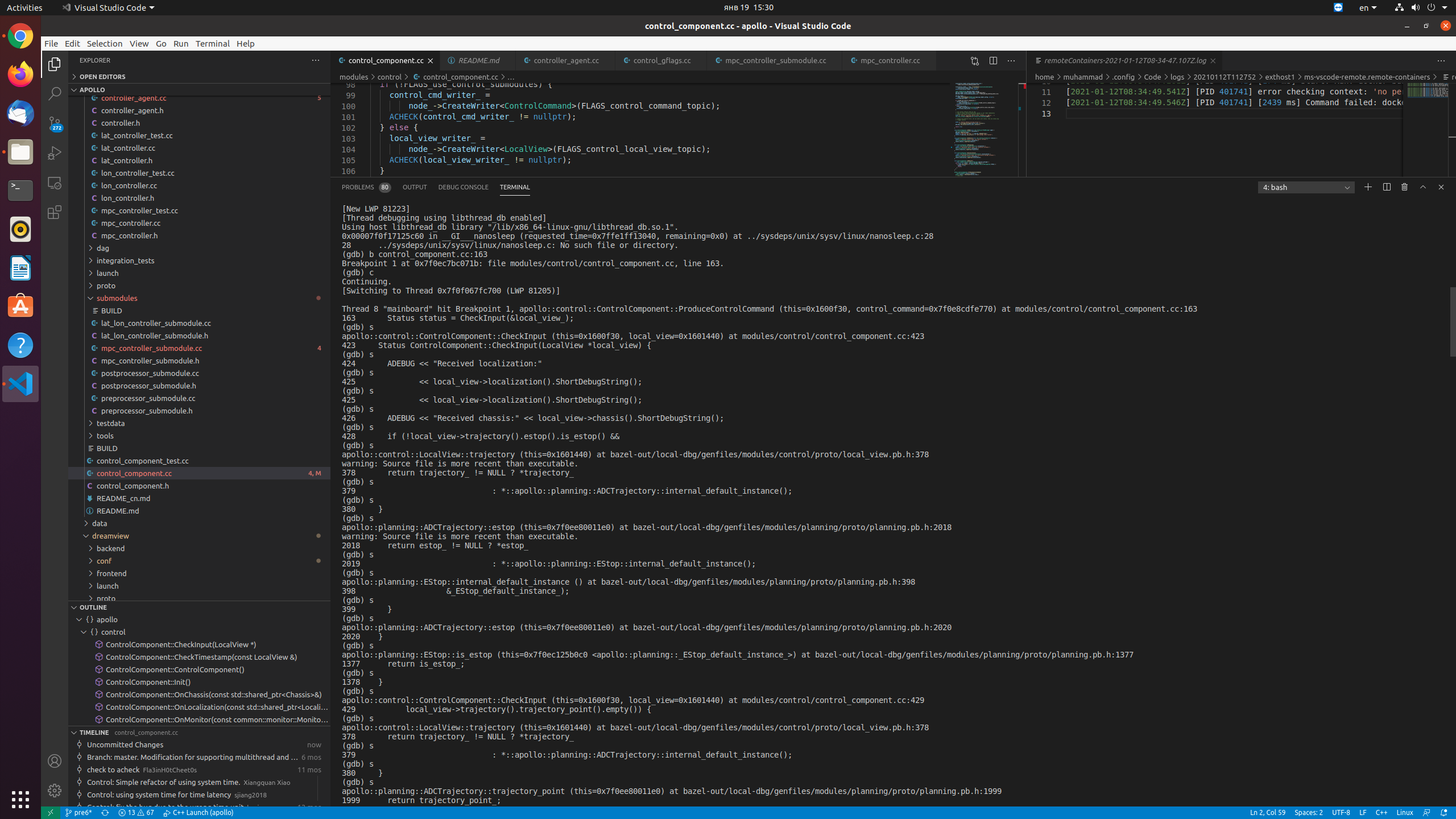Image resolution: width=1456 pixels, height=819 pixels.
Task: Split the terminal pane
Action: point(1386,187)
